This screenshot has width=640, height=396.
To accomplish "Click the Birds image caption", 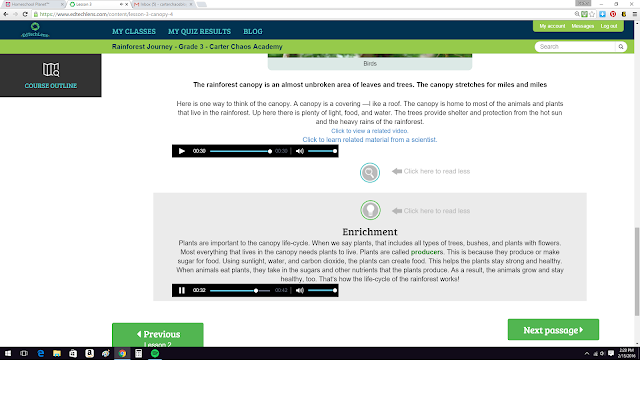I will (370, 64).
